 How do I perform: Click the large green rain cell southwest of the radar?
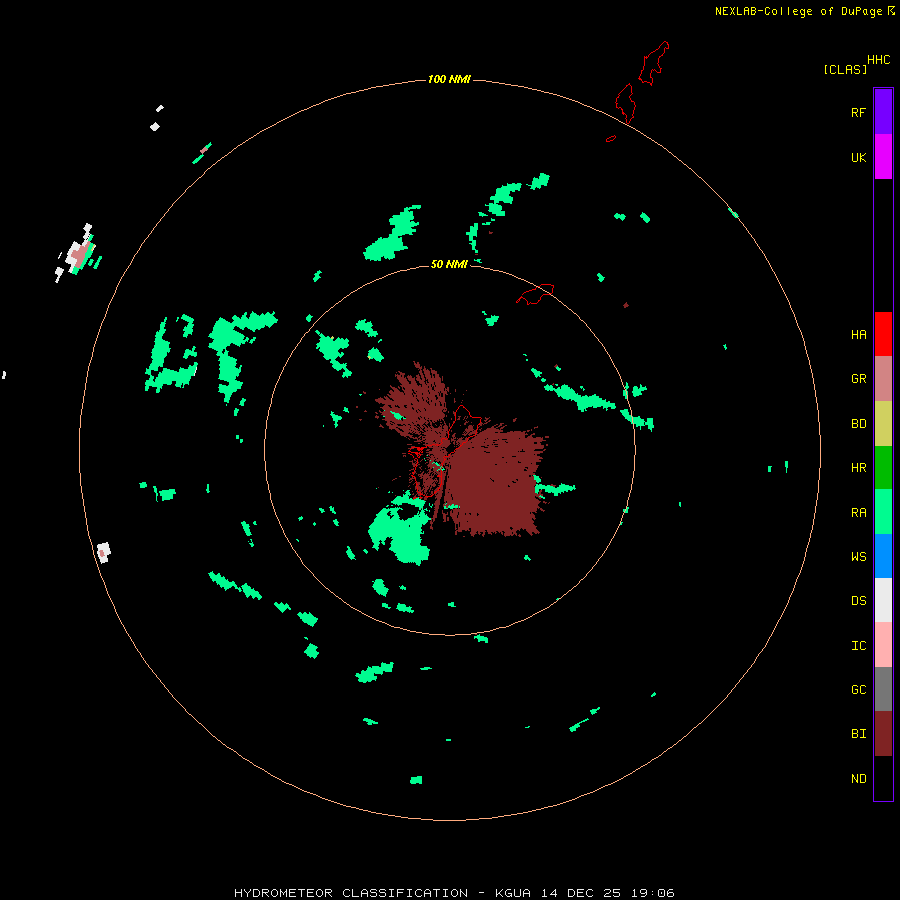click(x=401, y=528)
